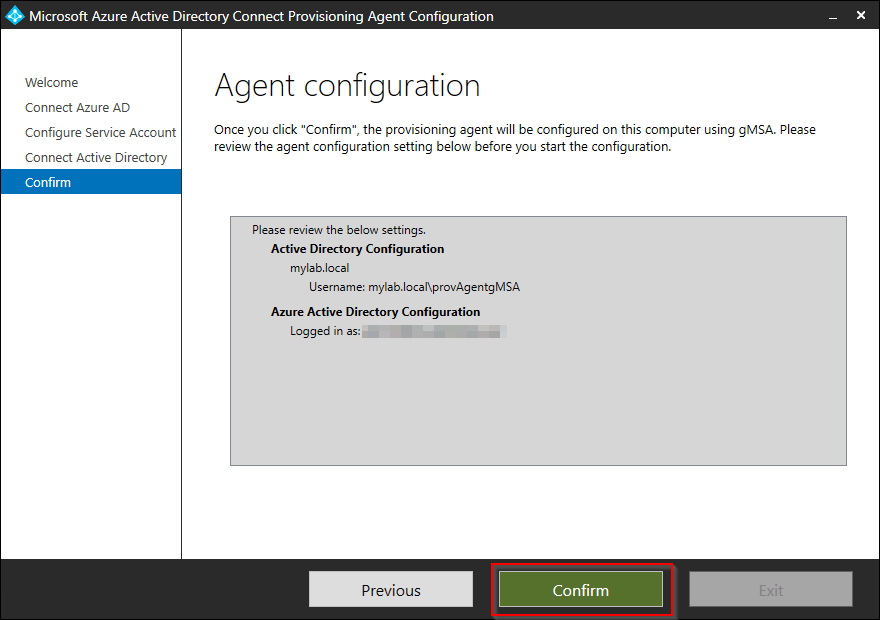The height and width of the screenshot is (620, 880).
Task: Click the mylab.local domain entry
Action: [x=319, y=268]
